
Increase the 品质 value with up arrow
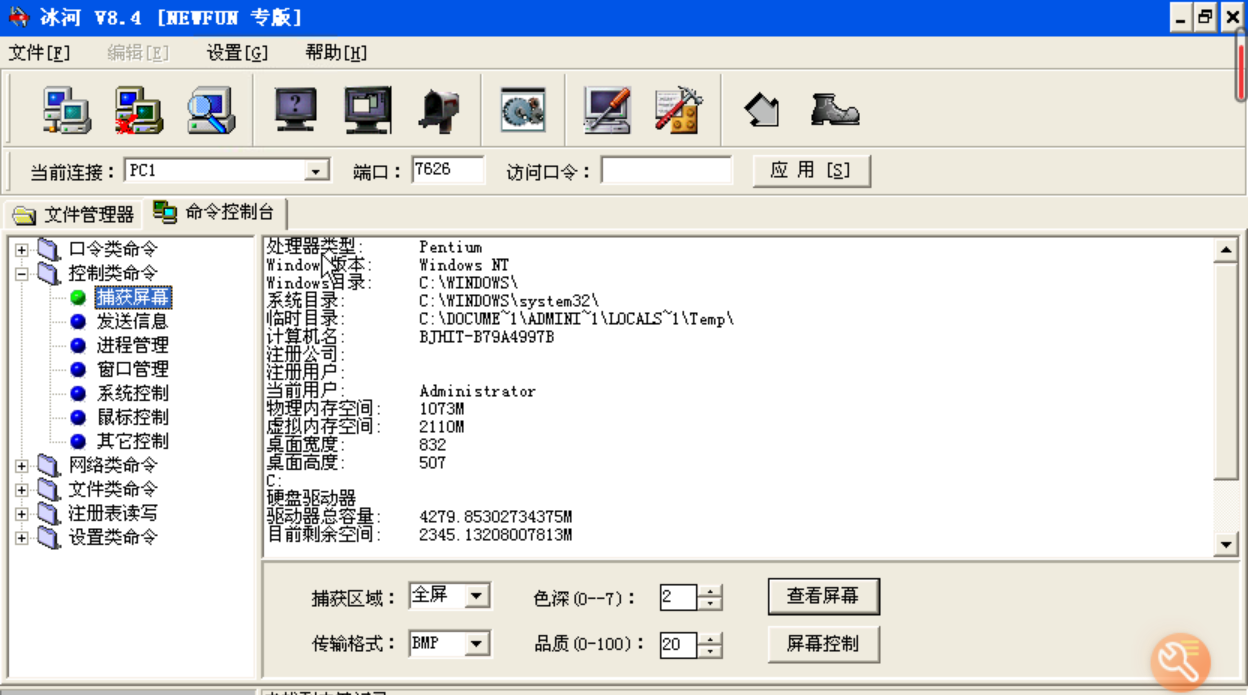coord(710,640)
